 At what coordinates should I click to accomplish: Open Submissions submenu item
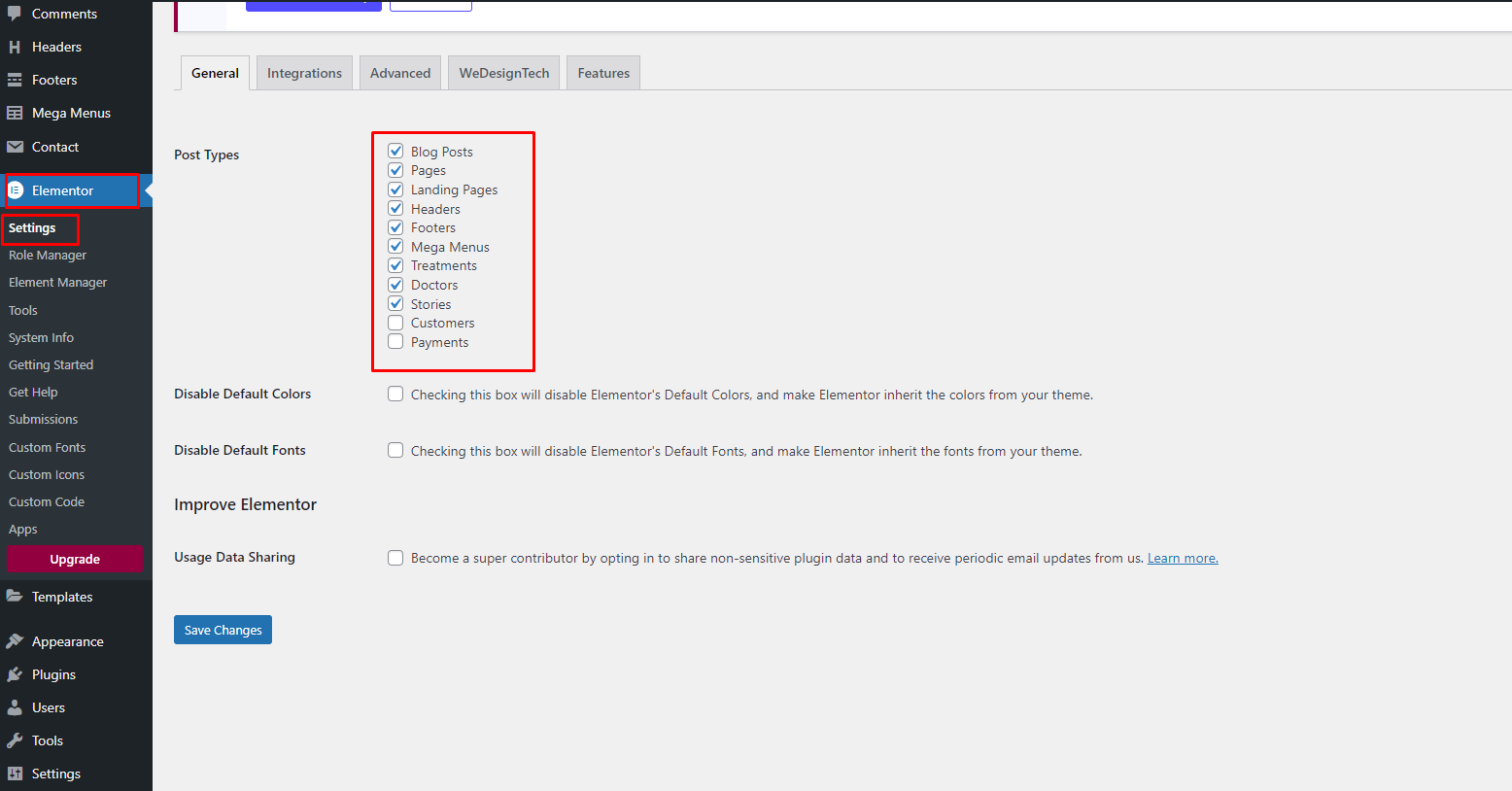(x=43, y=419)
